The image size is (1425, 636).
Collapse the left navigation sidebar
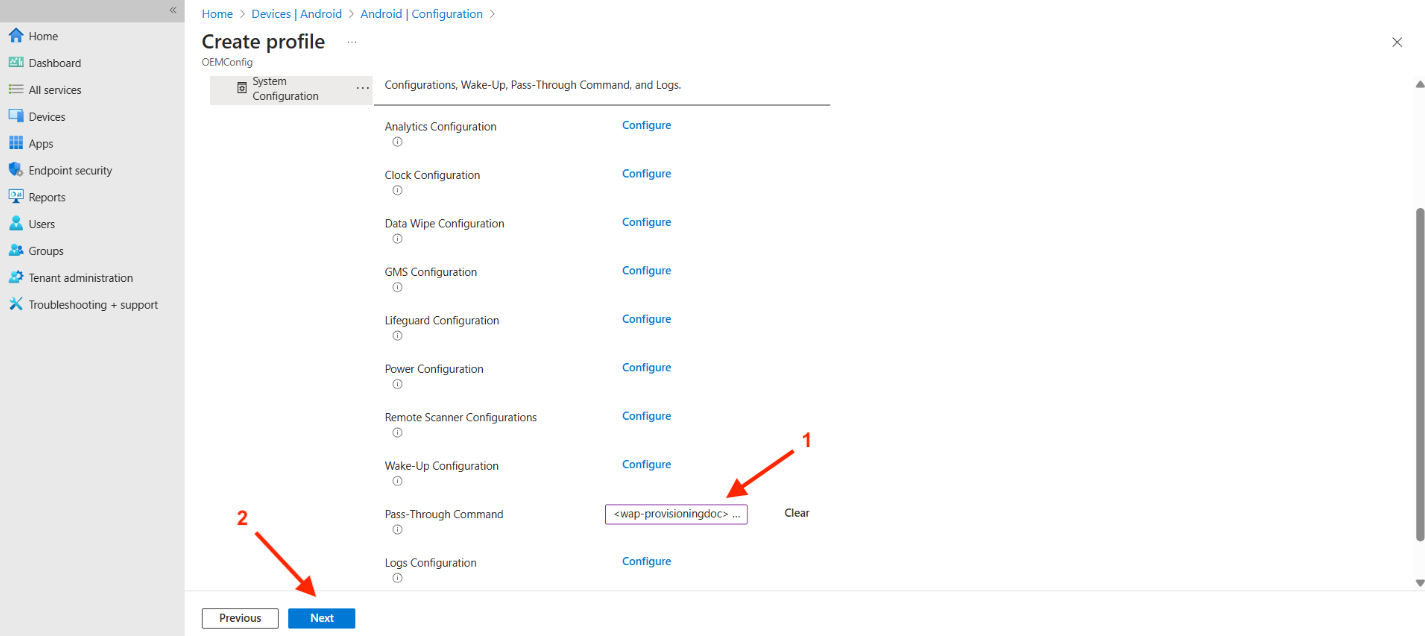point(173,10)
